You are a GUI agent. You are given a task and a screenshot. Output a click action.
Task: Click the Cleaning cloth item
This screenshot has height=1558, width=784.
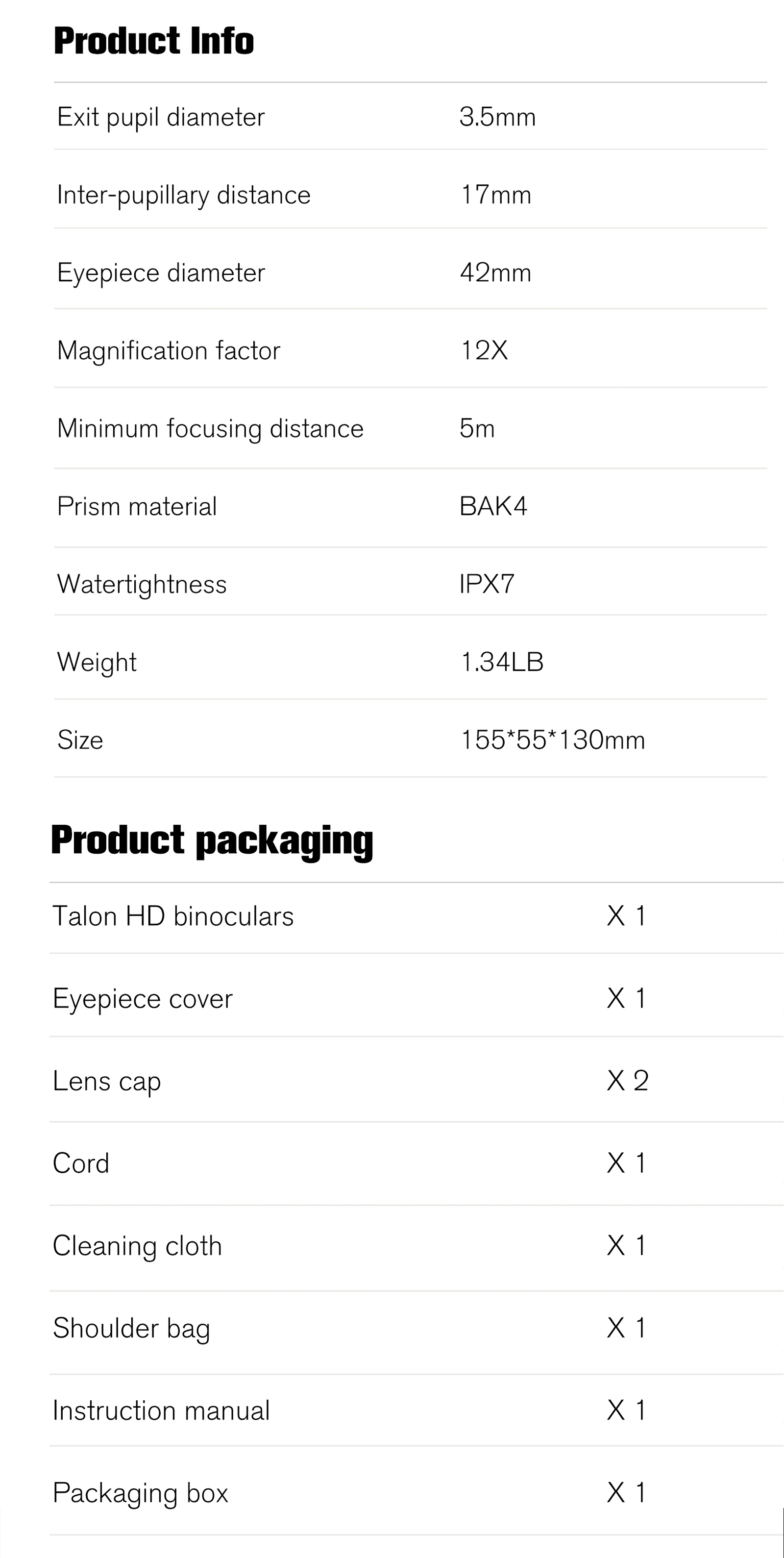click(x=137, y=1246)
